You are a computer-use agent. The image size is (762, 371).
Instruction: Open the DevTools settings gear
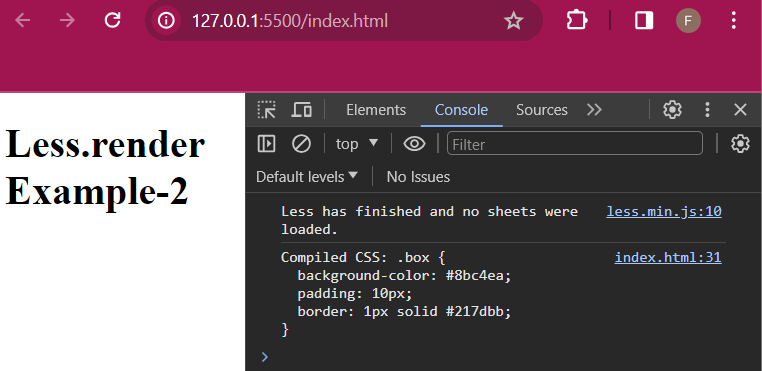tap(673, 110)
